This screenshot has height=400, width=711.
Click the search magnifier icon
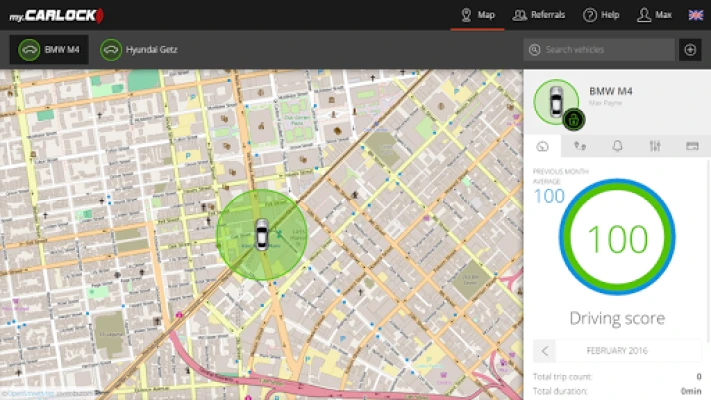pyautogui.click(x=535, y=49)
